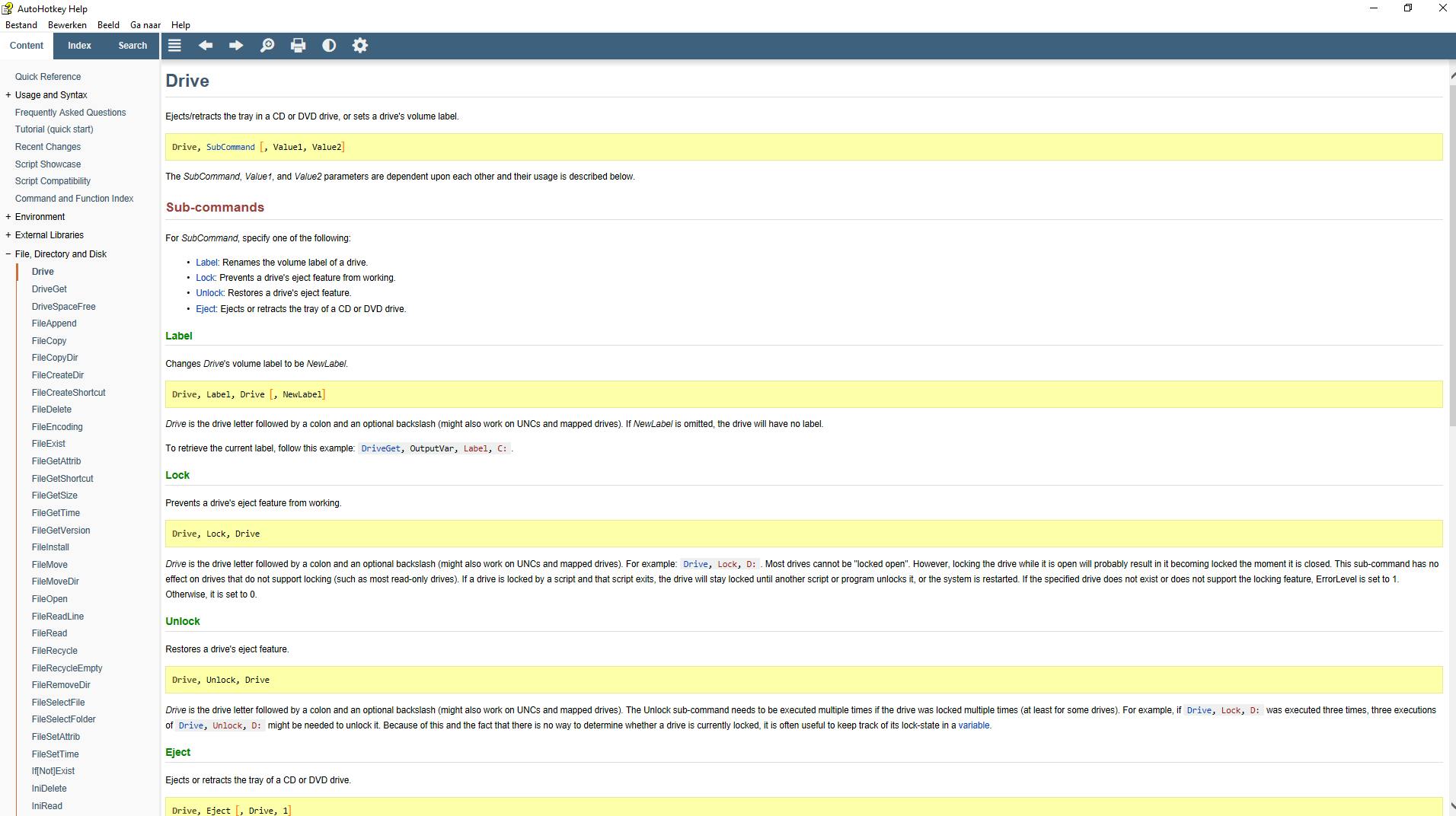Expand the Environment section

pos(8,217)
